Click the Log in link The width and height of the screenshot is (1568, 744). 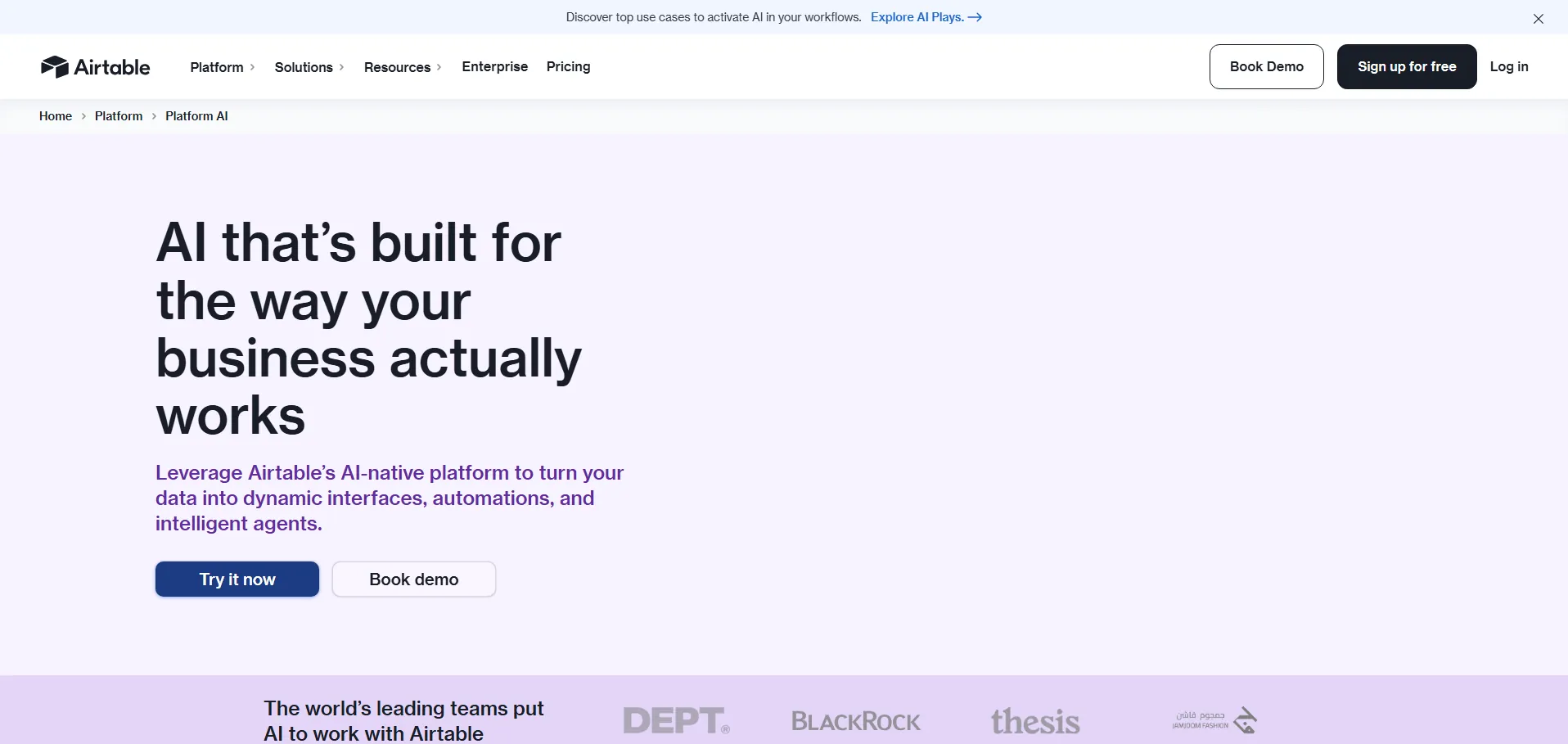1508,66
